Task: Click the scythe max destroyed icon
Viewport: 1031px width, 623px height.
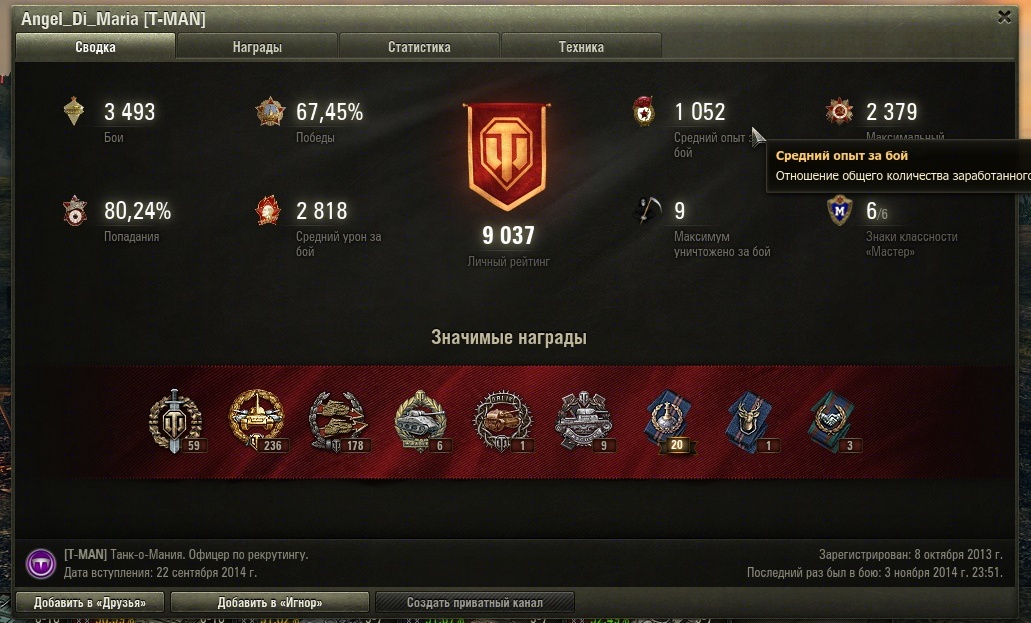Action: (648, 211)
